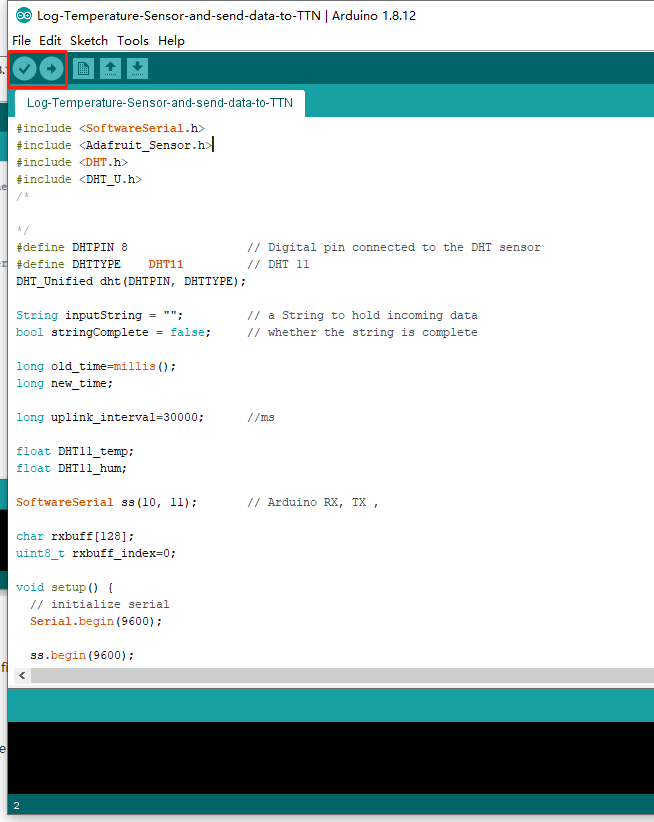Click the Arduino logo in title bar
Image resolution: width=654 pixels, height=822 pixels.
tap(24, 15)
